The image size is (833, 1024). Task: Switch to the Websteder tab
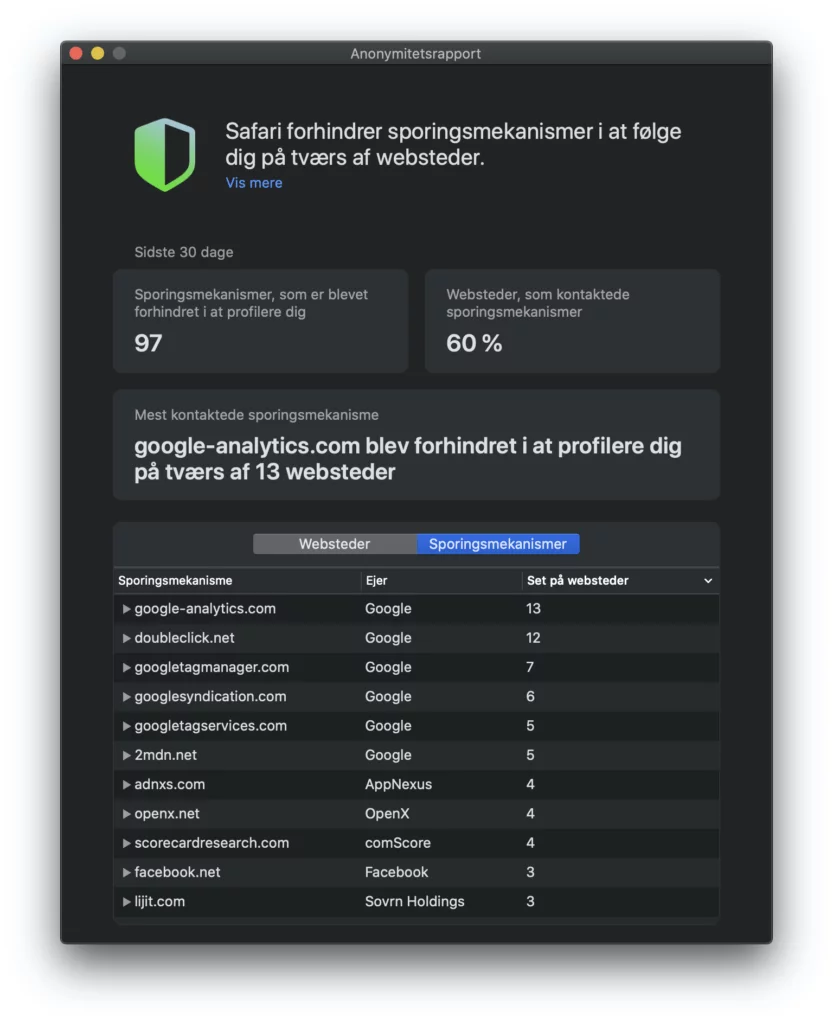[x=335, y=543]
